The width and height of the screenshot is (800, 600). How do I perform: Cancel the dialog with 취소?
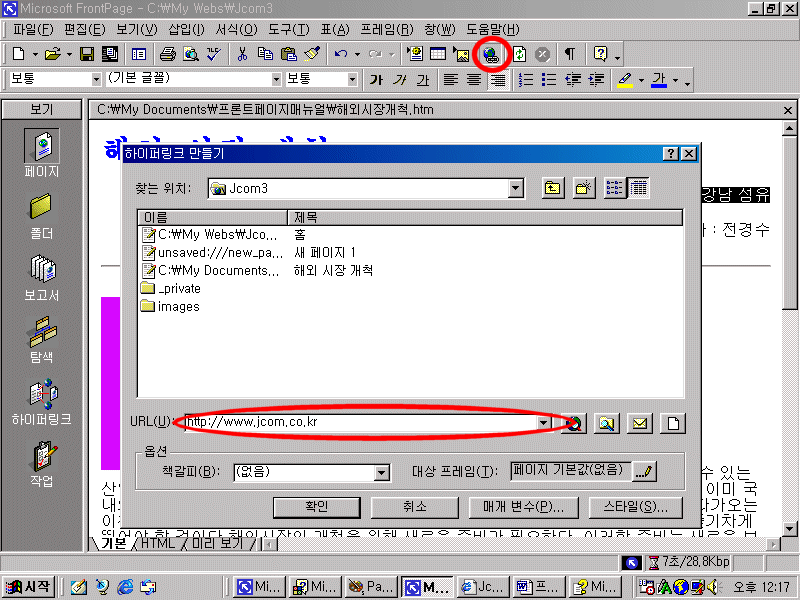pyautogui.click(x=414, y=507)
